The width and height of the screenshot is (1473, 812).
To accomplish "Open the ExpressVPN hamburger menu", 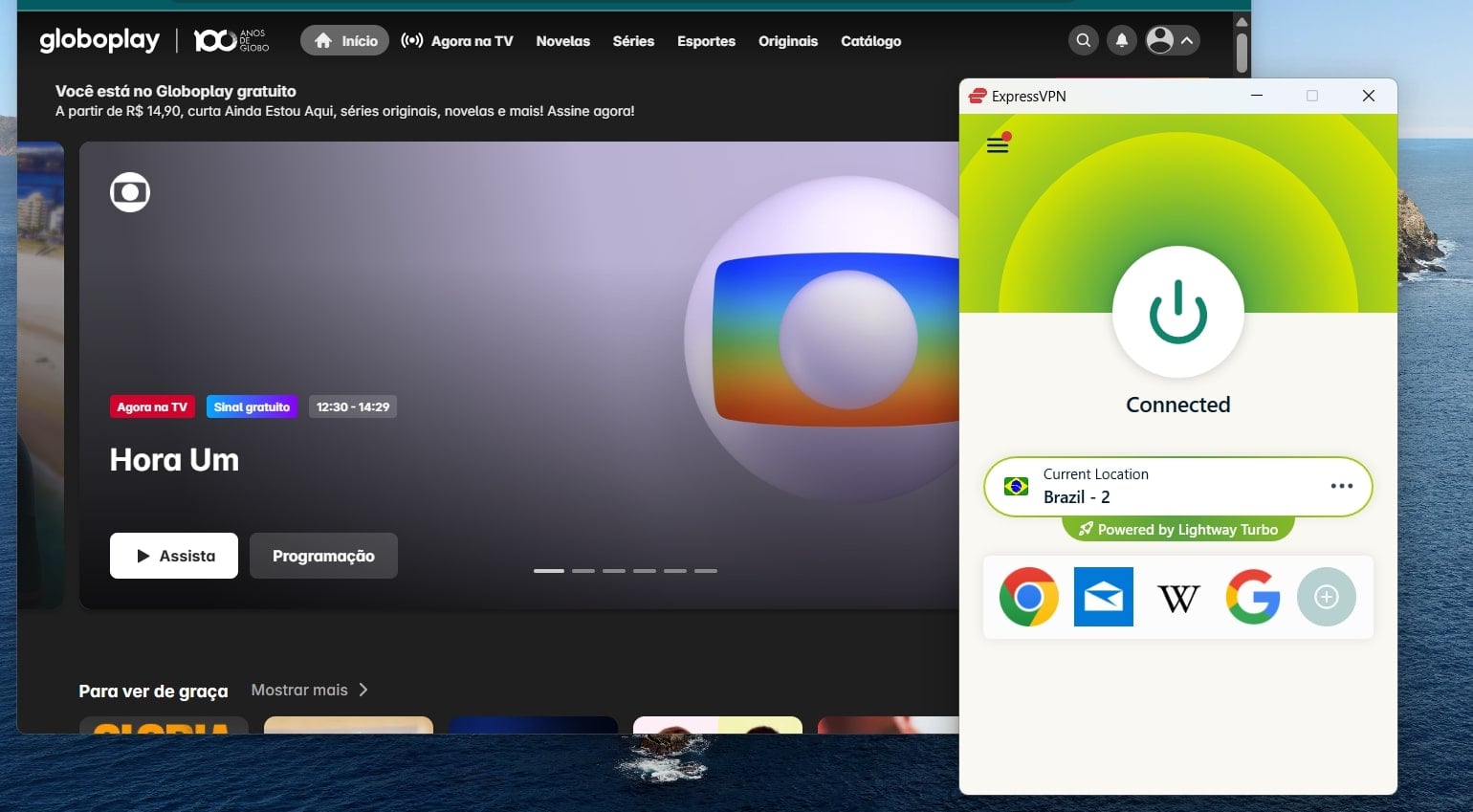I will (x=997, y=145).
